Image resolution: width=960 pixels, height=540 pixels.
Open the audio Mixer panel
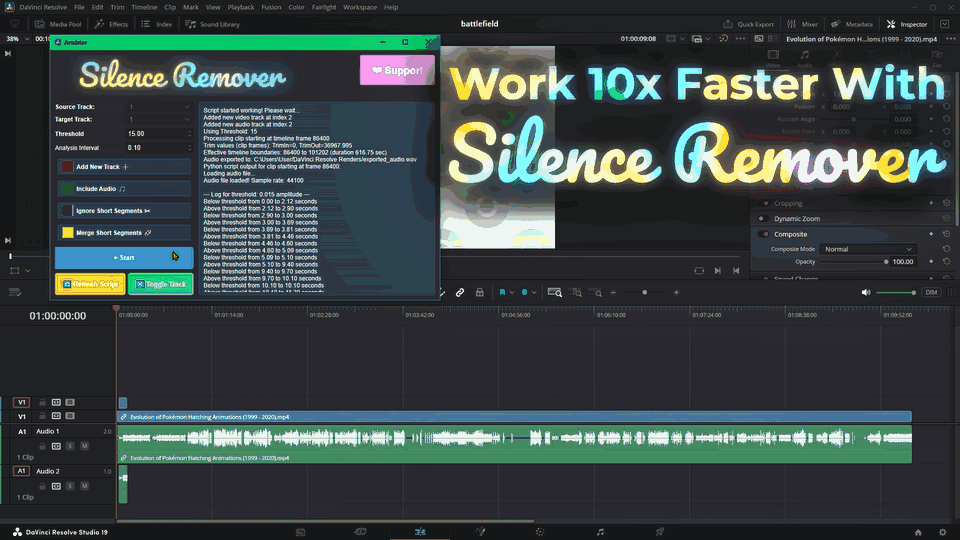pyautogui.click(x=802, y=24)
